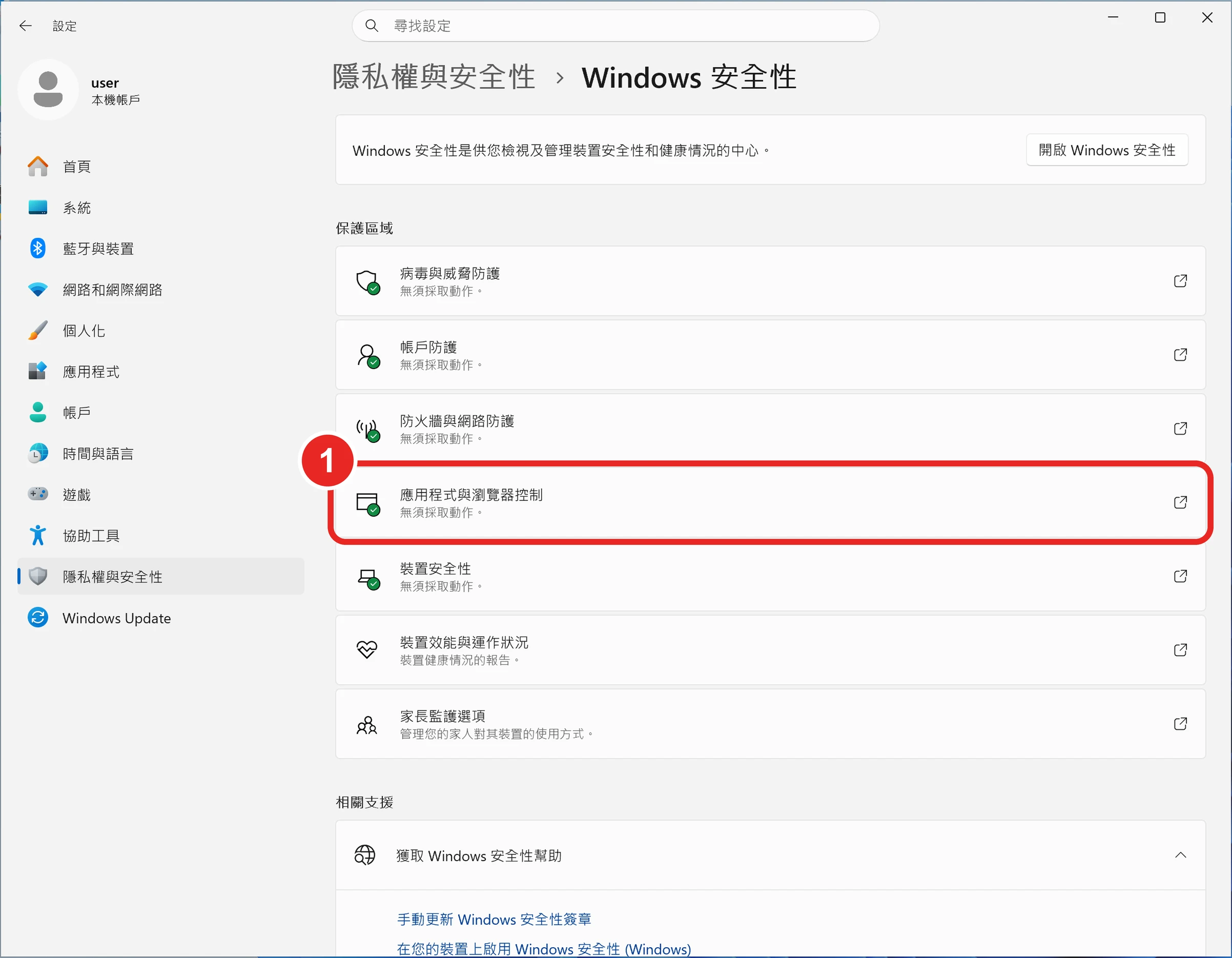Screen dimensions: 1232x958
Task: Click the 應用程式 apps icon
Action: click(38, 372)
